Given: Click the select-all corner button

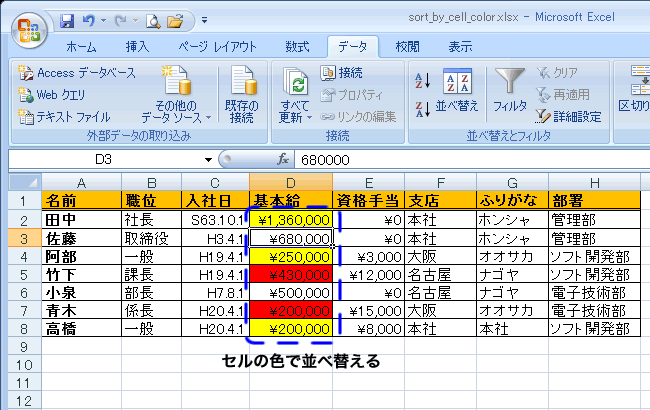Looking at the screenshot, I should 25,182.
